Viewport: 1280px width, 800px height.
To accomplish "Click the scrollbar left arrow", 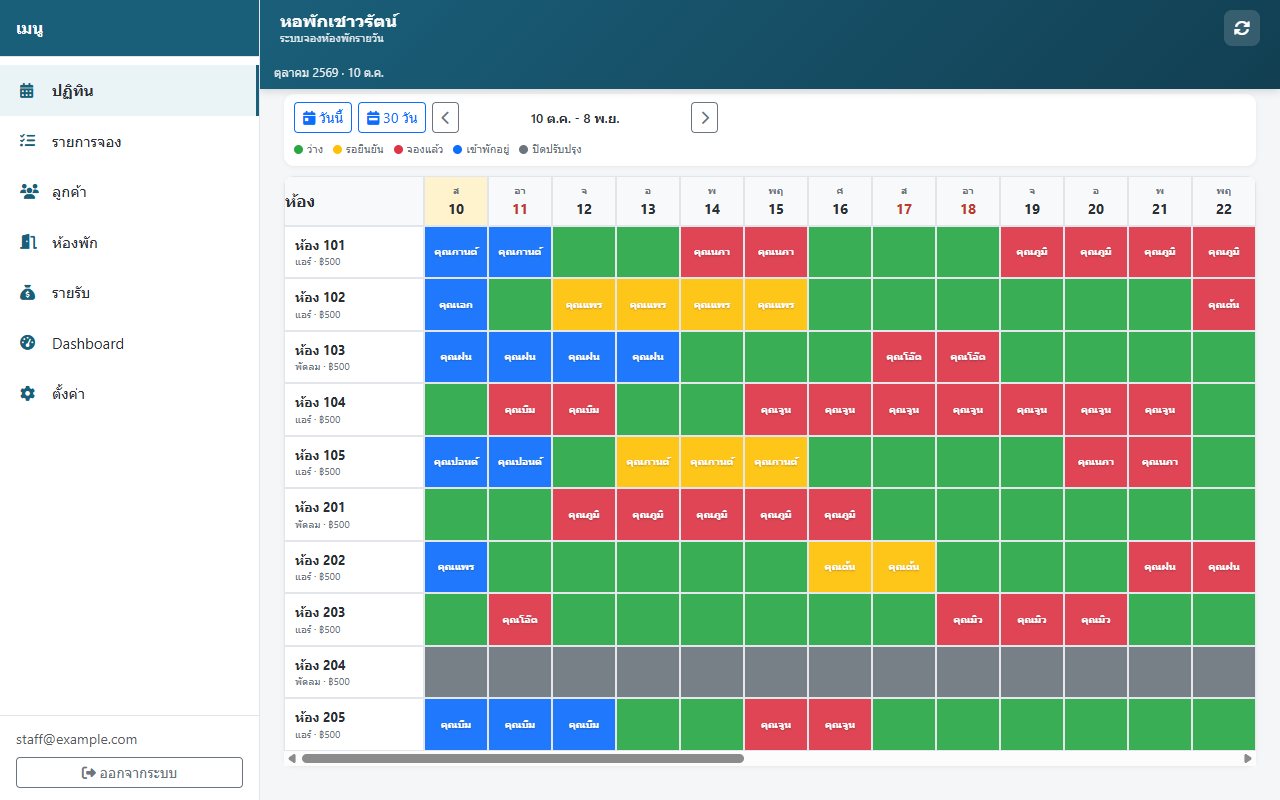I will click(x=292, y=758).
